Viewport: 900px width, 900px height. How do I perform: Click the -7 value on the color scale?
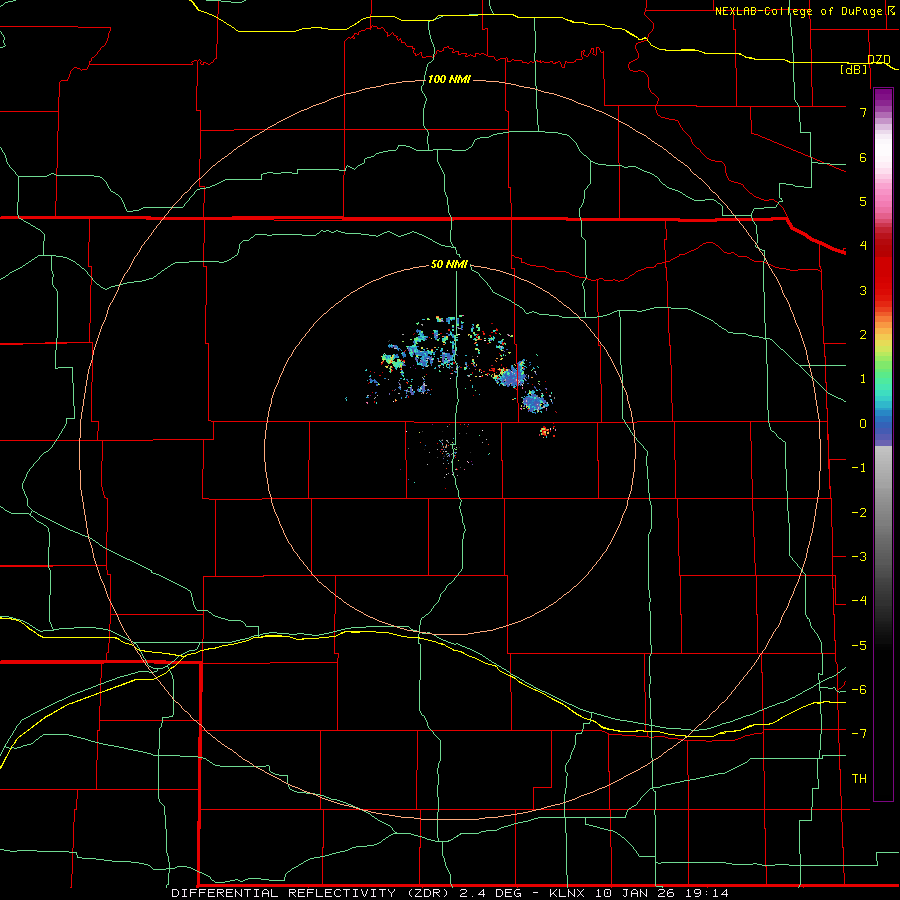(x=859, y=734)
